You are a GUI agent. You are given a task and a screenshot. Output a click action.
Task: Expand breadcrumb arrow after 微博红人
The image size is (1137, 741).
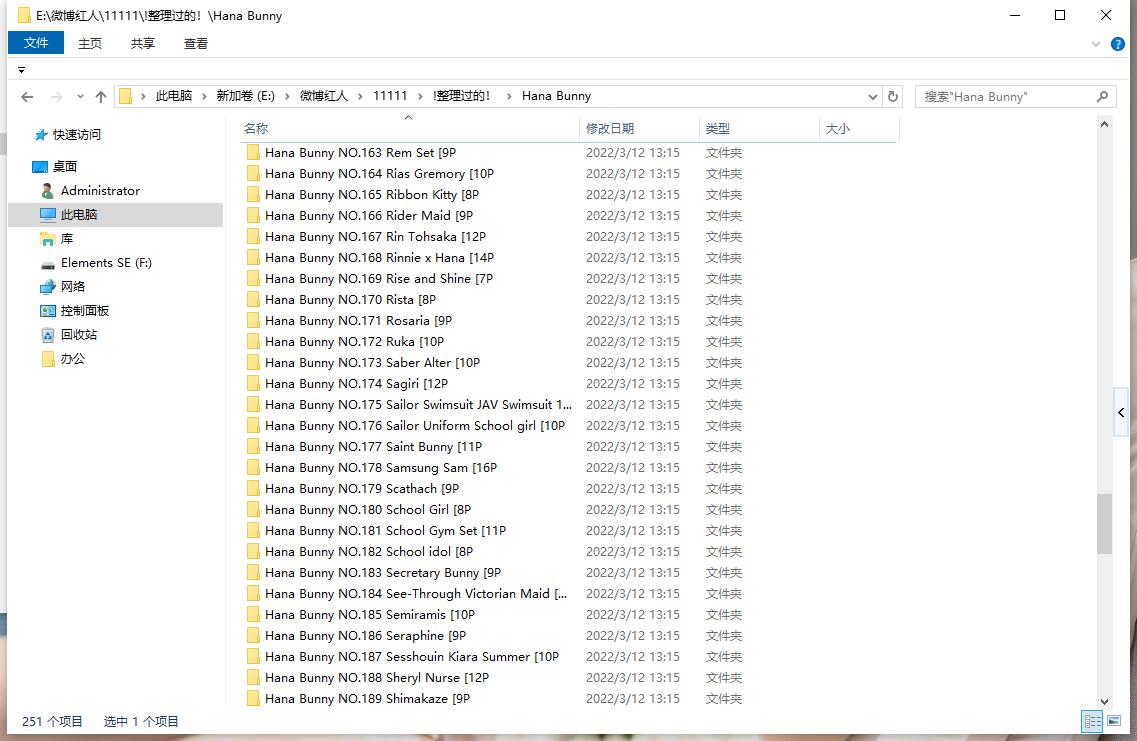(360, 96)
